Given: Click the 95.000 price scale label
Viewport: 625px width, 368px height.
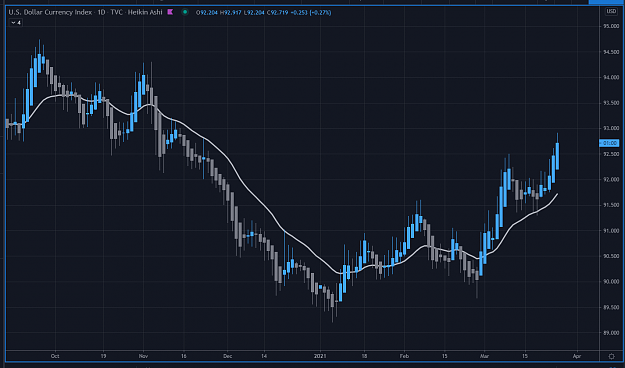Looking at the screenshot, I should point(611,26).
